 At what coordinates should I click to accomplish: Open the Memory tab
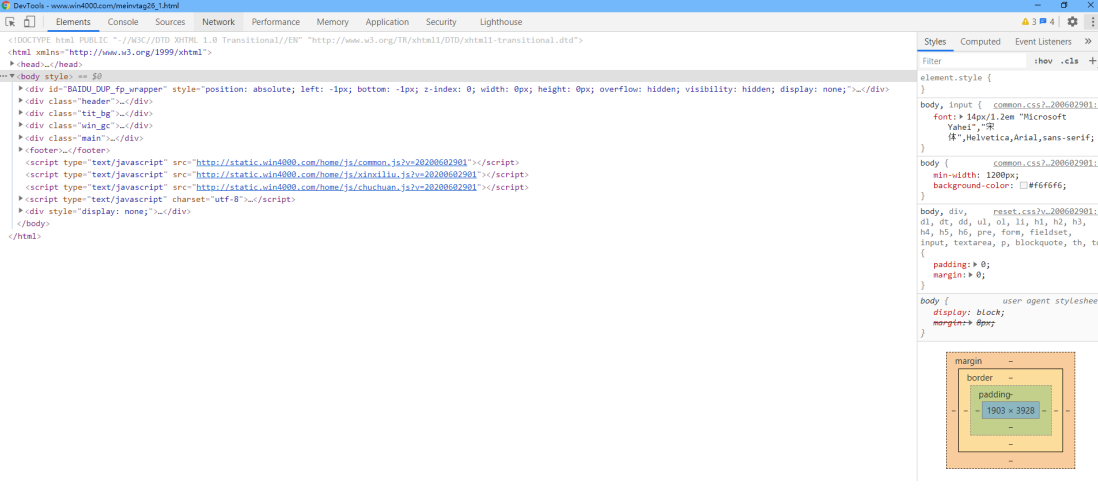333,22
